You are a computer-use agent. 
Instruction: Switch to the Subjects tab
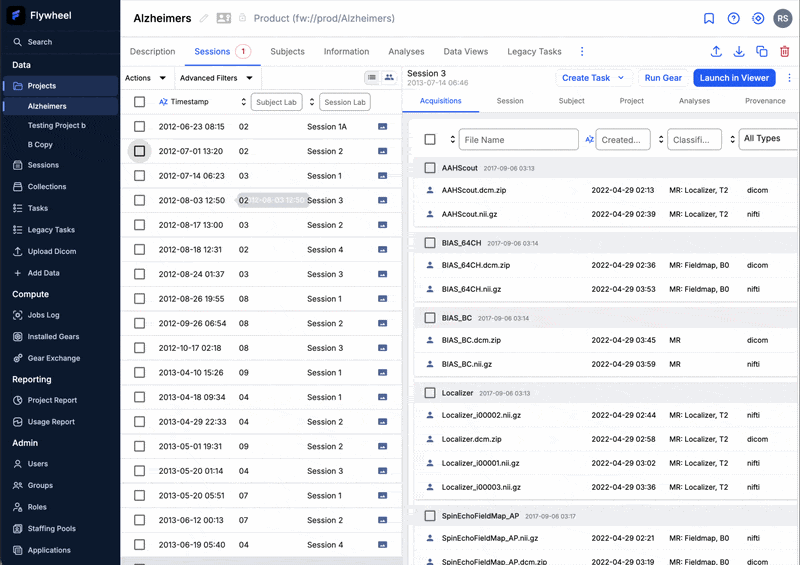click(x=287, y=52)
